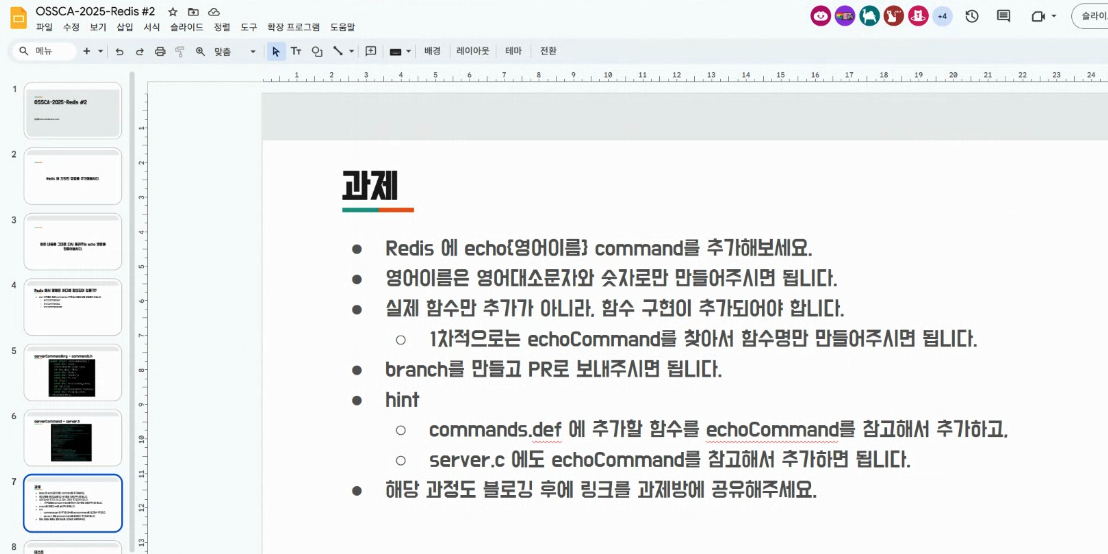The width and height of the screenshot is (1108, 554).
Task: Click the print icon
Action: click(x=160, y=51)
